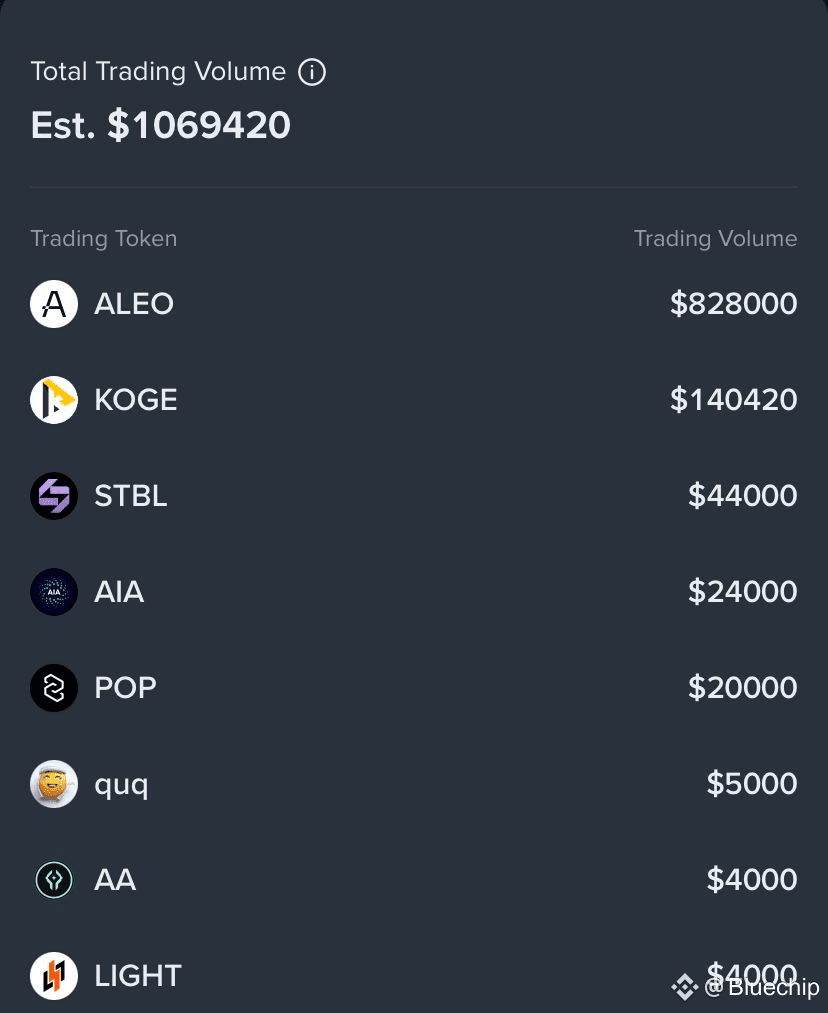Click the ALEO token logo
This screenshot has width=828, height=1013.
[54, 304]
